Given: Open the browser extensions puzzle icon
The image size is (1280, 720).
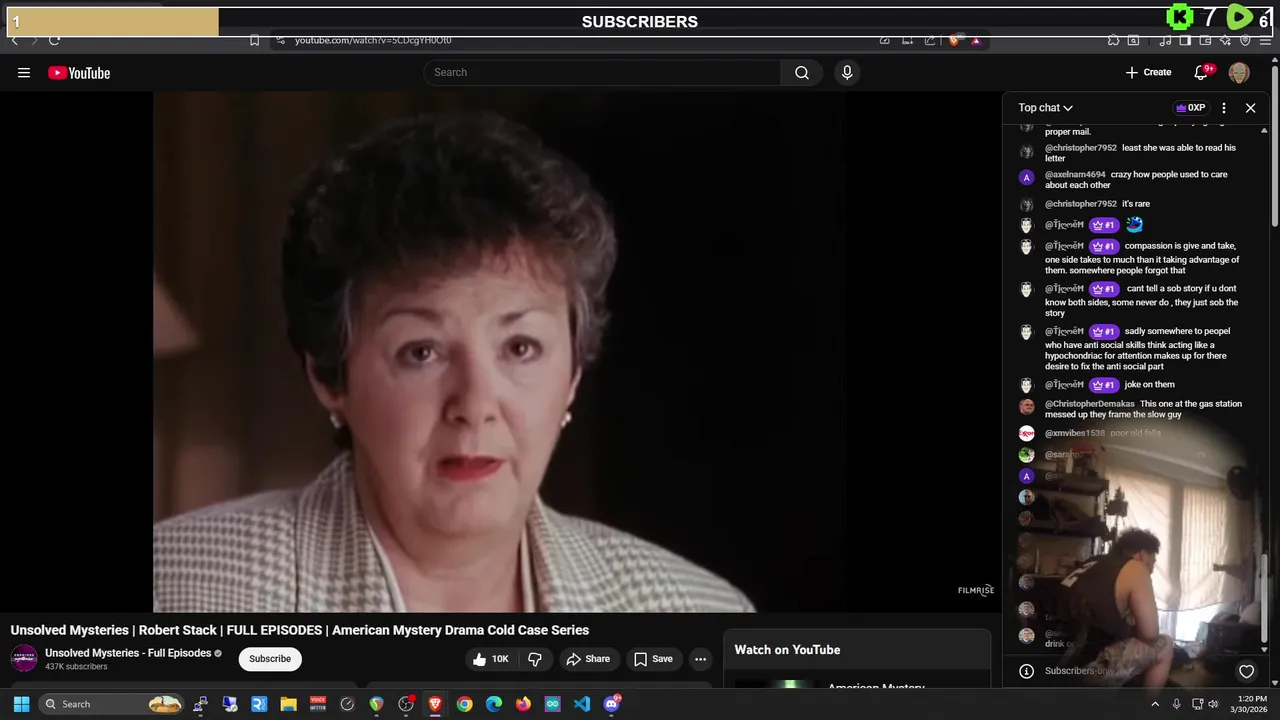Looking at the screenshot, I should coord(1113,40).
